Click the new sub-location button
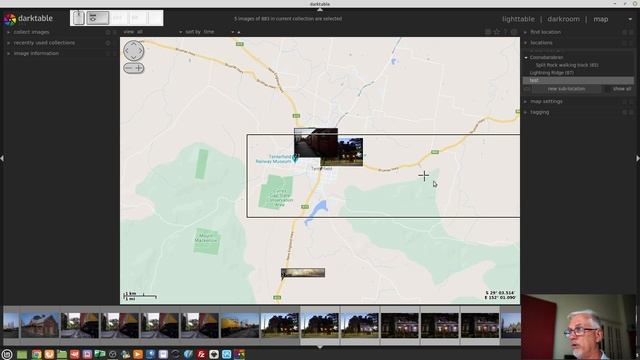Viewport: 640px width, 360px height. [566, 89]
